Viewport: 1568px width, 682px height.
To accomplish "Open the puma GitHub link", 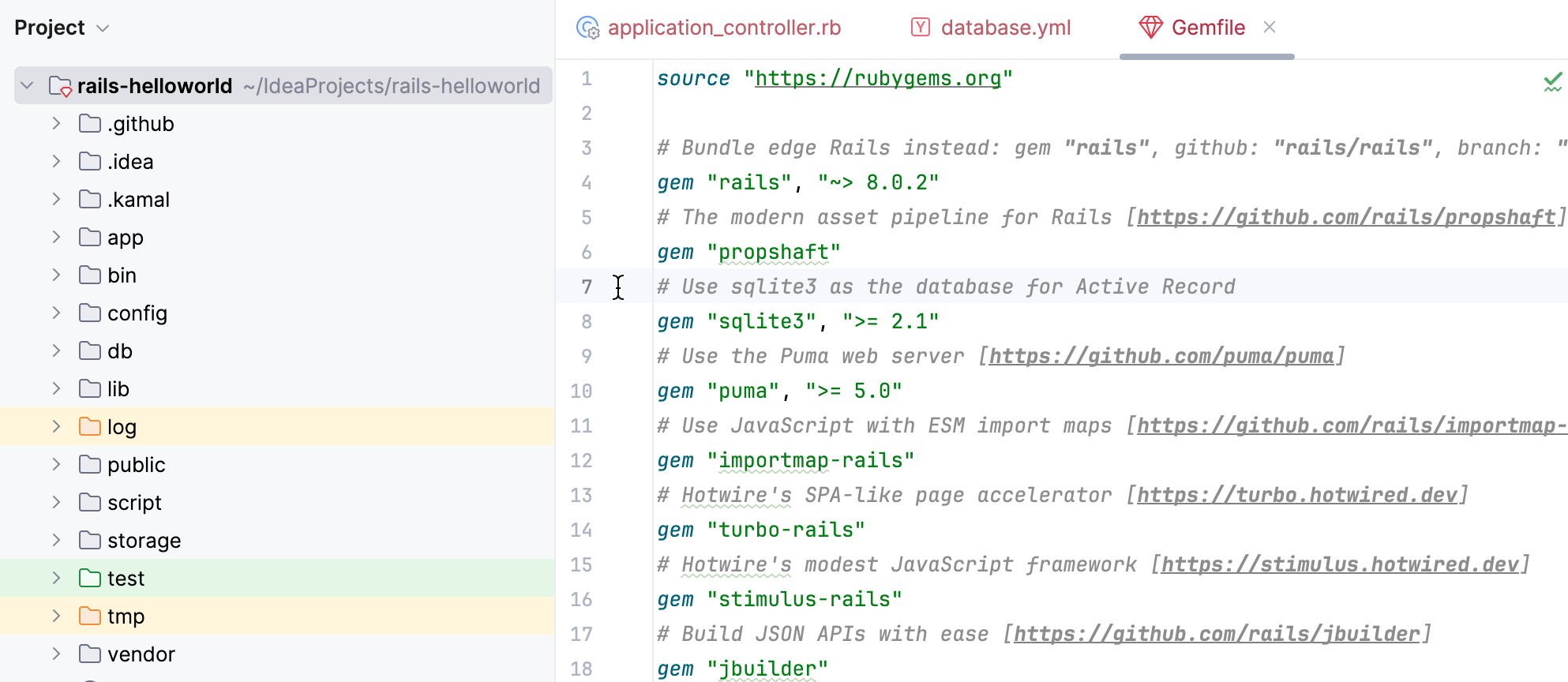I will coord(1161,357).
